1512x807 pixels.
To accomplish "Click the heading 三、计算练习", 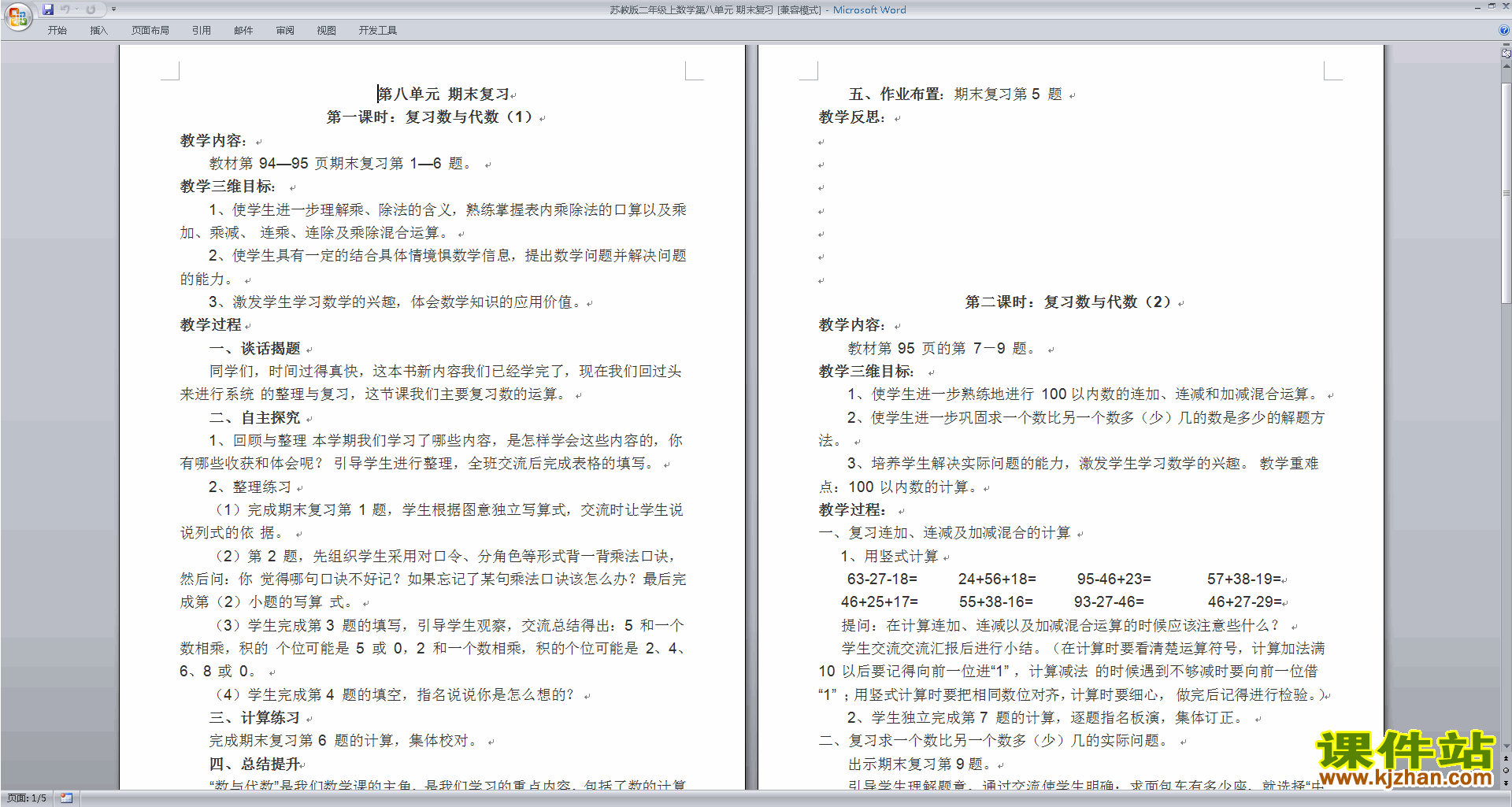I will coord(254,718).
